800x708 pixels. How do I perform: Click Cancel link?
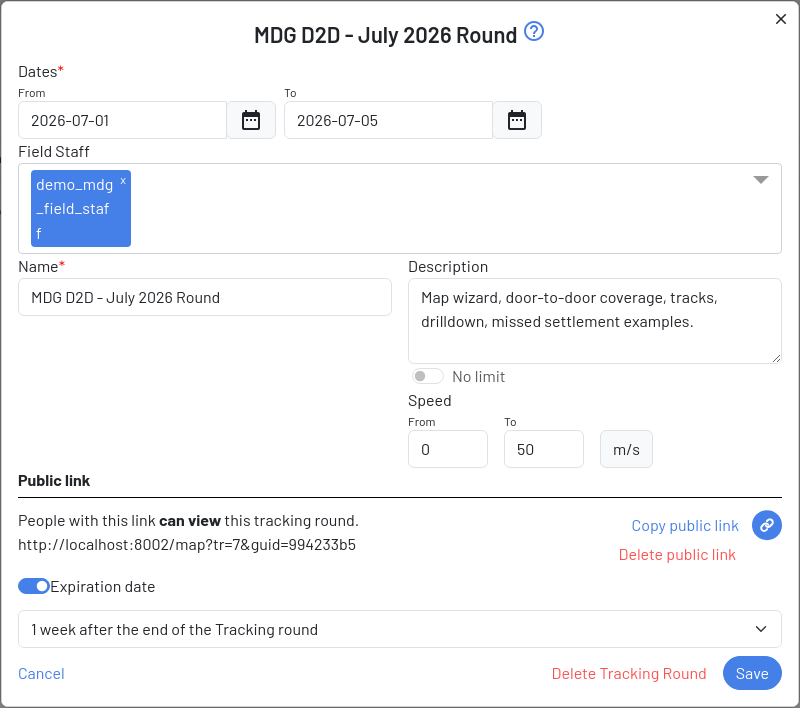(41, 674)
